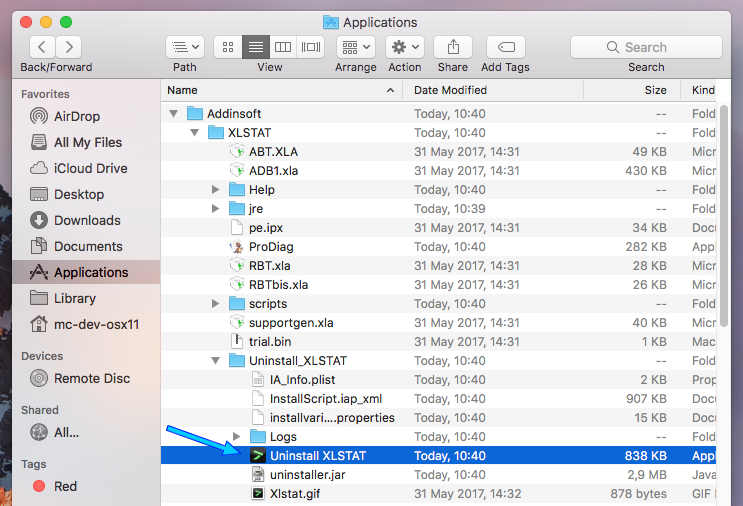This screenshot has height=506, width=743.
Task: Sort by the Name column header
Action: click(x=281, y=90)
